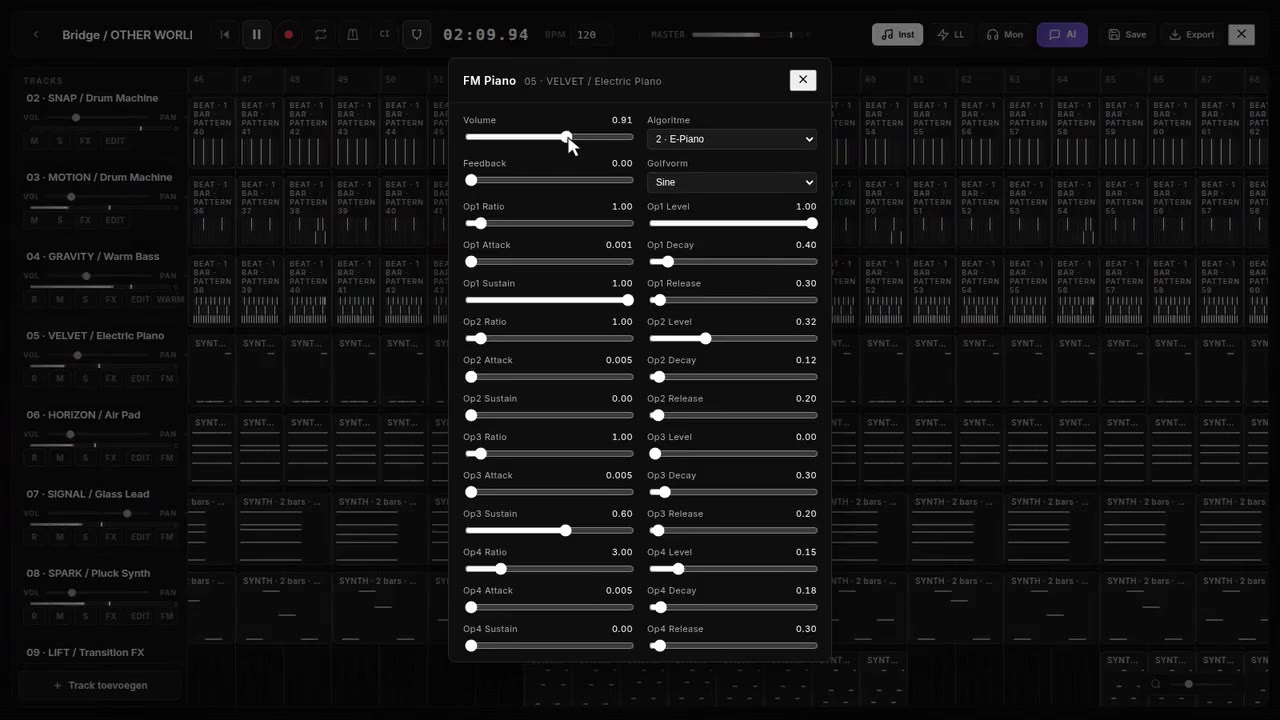Click the Op4 Ratio slider handle
1280x720 pixels.
coord(500,569)
